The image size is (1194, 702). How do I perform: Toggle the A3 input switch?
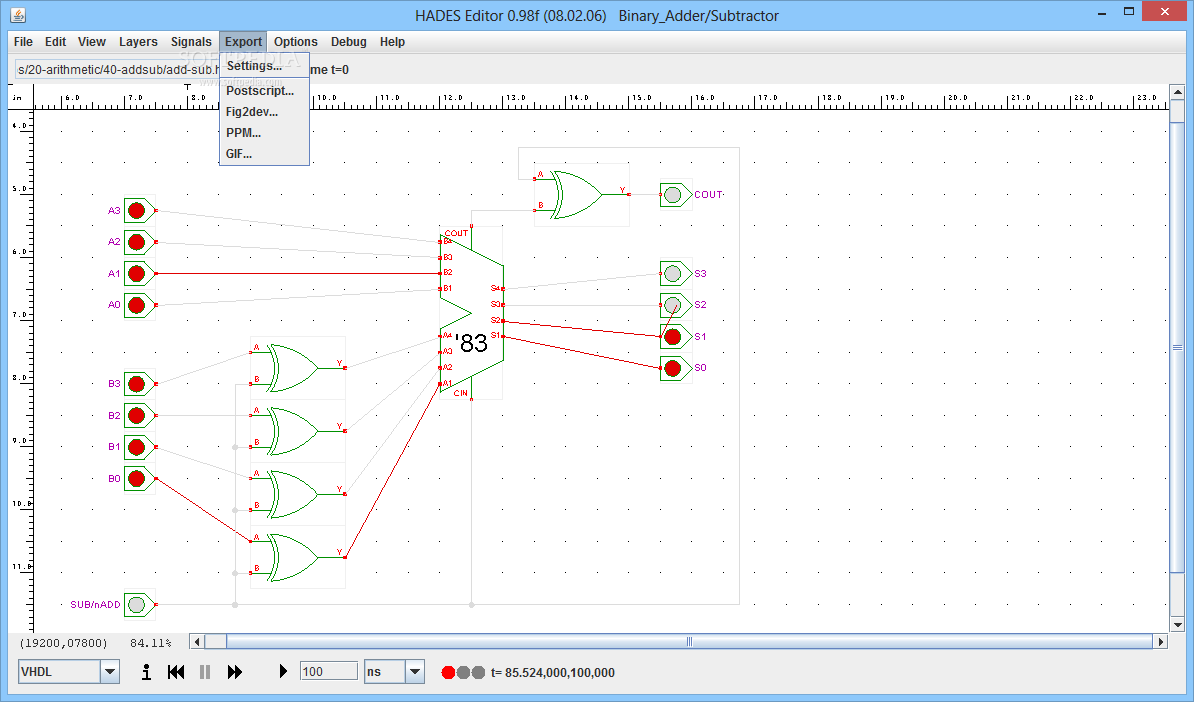click(x=136, y=210)
